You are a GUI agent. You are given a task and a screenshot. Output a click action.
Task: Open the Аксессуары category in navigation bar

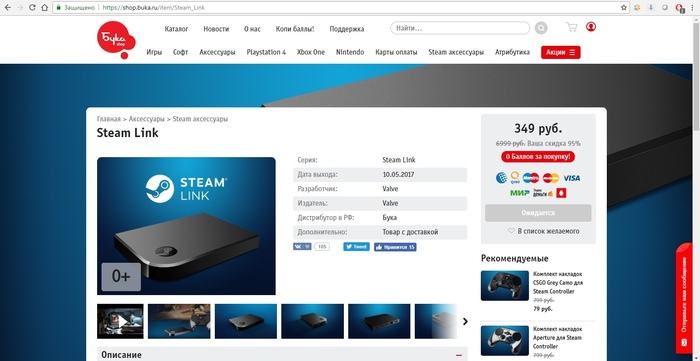pos(217,52)
